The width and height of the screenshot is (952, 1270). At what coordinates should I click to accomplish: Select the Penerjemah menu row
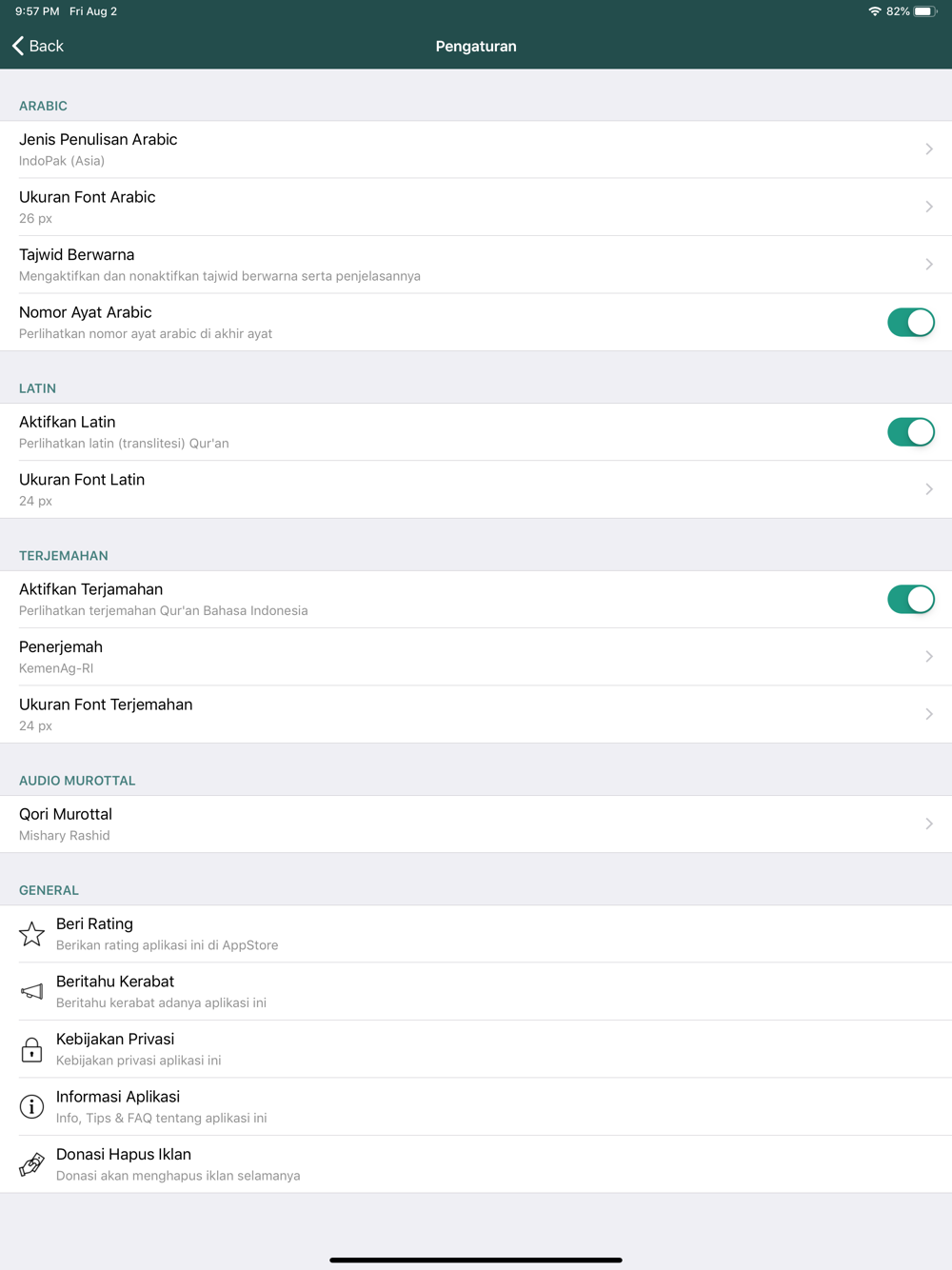tap(476, 657)
